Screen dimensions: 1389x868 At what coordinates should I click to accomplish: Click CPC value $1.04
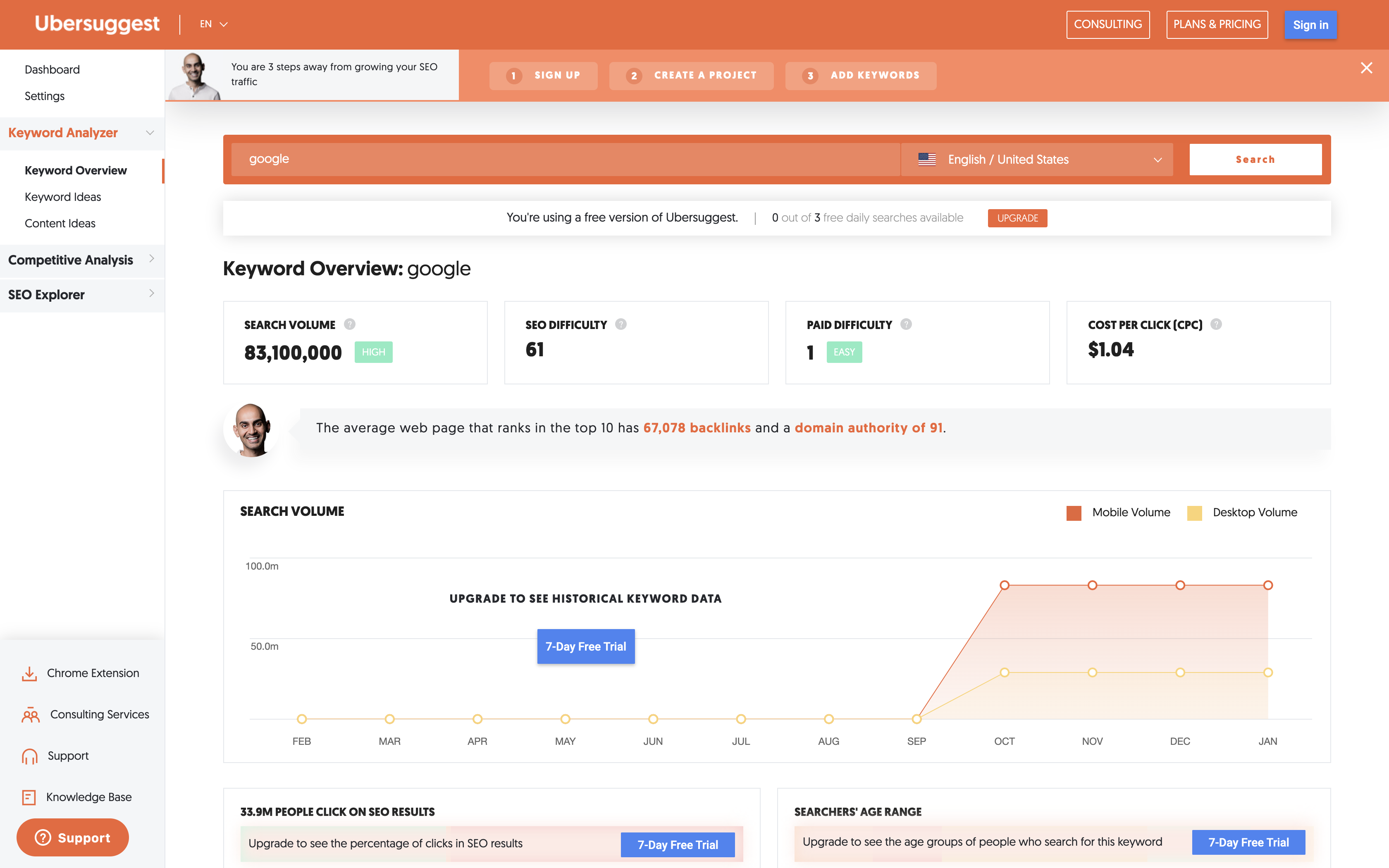tap(1111, 350)
